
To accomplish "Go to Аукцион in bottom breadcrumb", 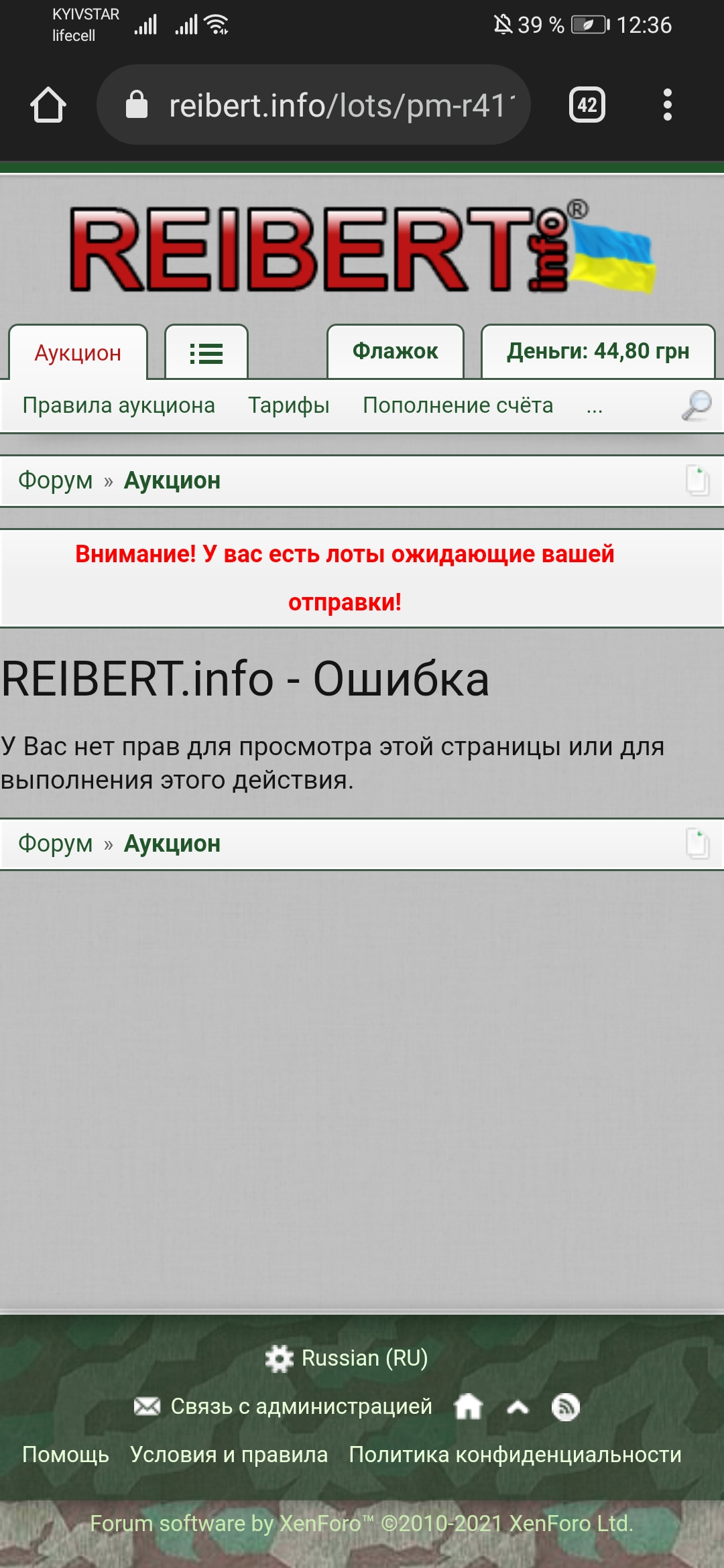I will pyautogui.click(x=172, y=844).
